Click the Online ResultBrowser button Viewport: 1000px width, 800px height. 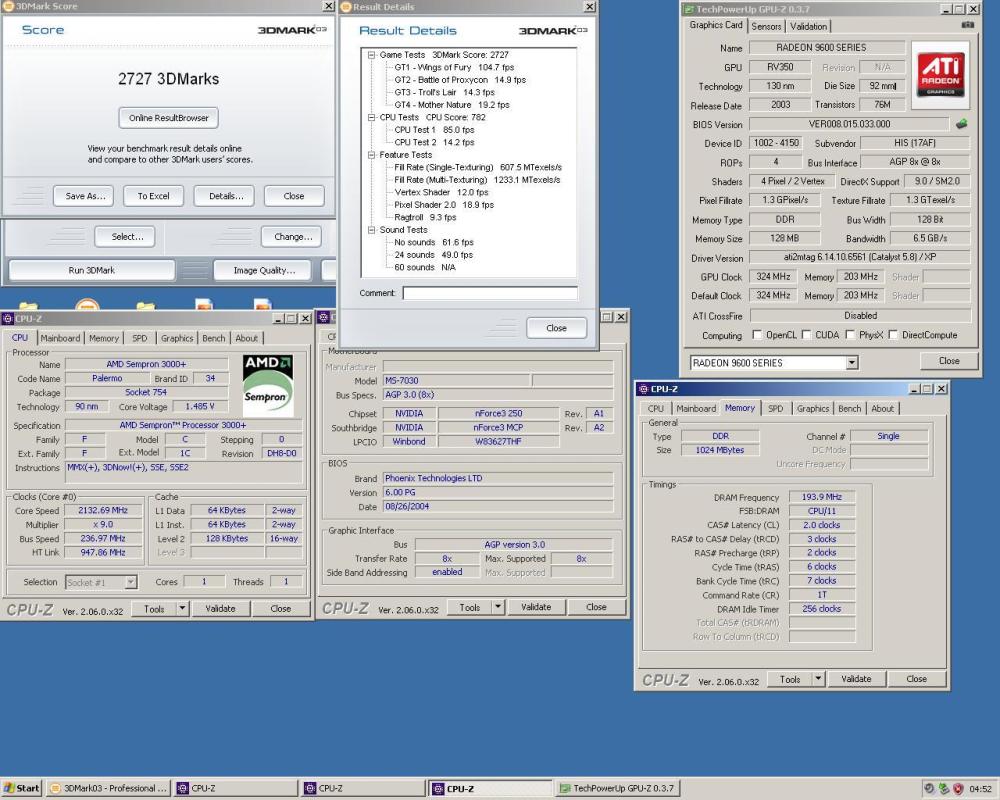click(x=169, y=117)
